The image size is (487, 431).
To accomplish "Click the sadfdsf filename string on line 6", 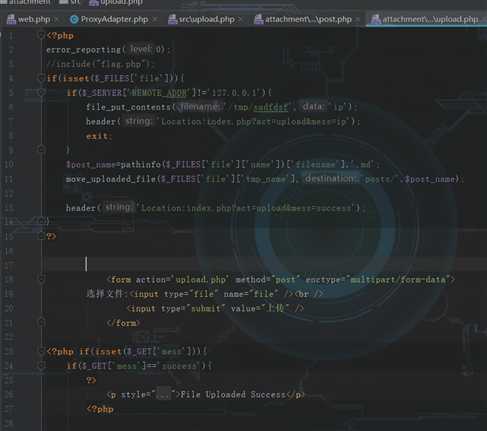I will [270, 107].
